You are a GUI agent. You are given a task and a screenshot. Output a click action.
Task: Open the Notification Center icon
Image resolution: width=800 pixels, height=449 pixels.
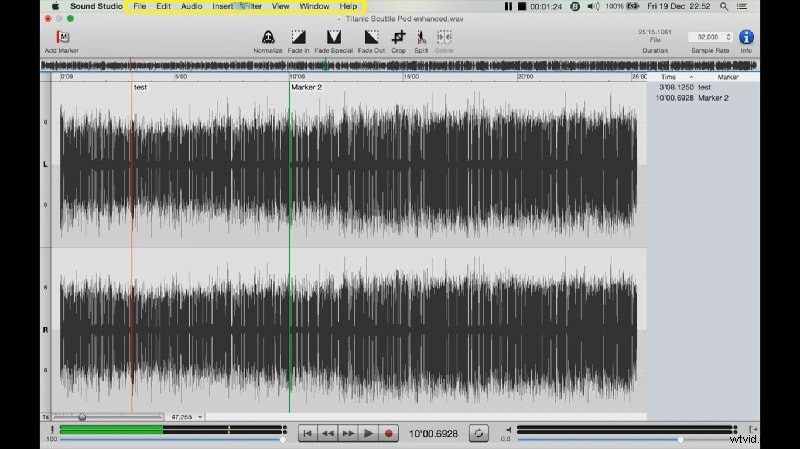coord(742,6)
